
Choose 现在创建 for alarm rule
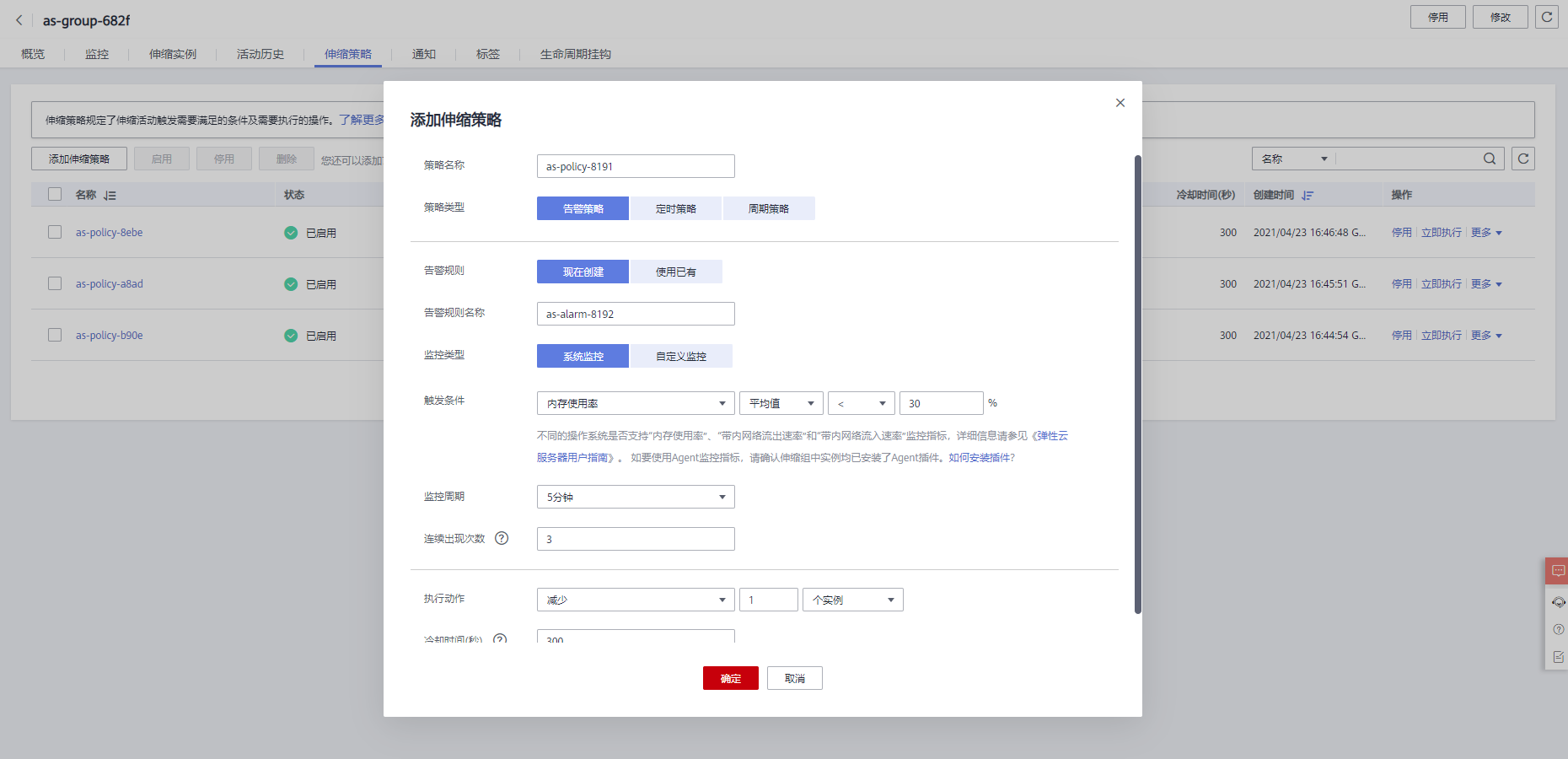[x=583, y=272]
